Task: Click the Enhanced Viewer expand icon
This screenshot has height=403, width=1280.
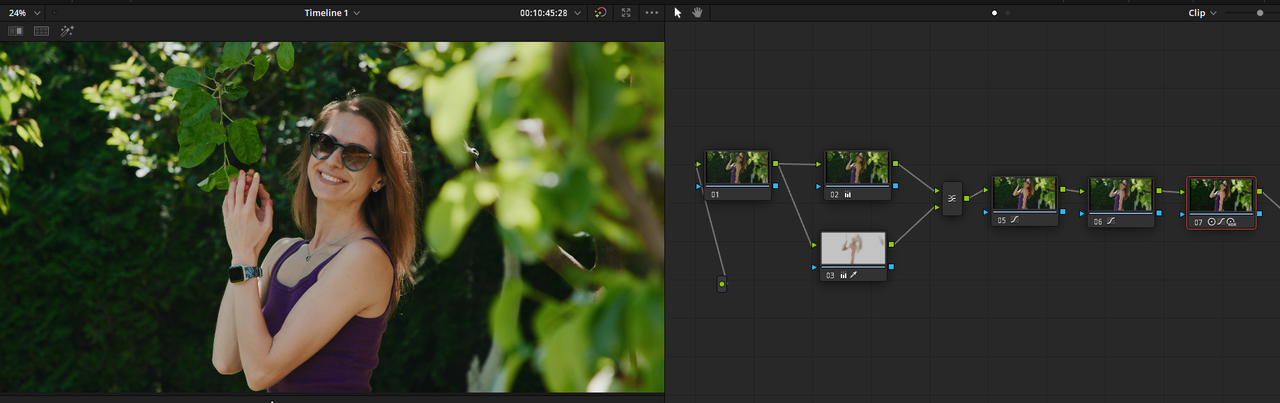Action: click(626, 13)
